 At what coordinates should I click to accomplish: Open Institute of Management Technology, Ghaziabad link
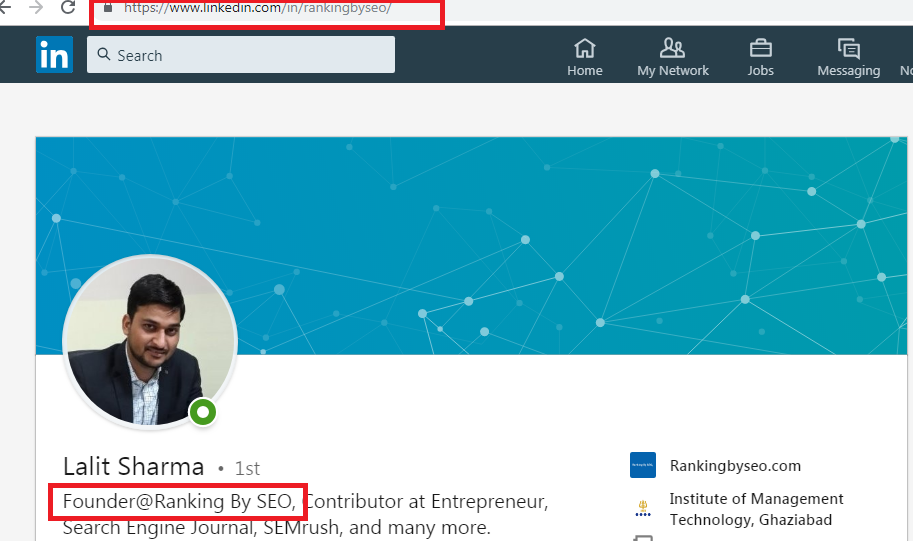[756, 509]
